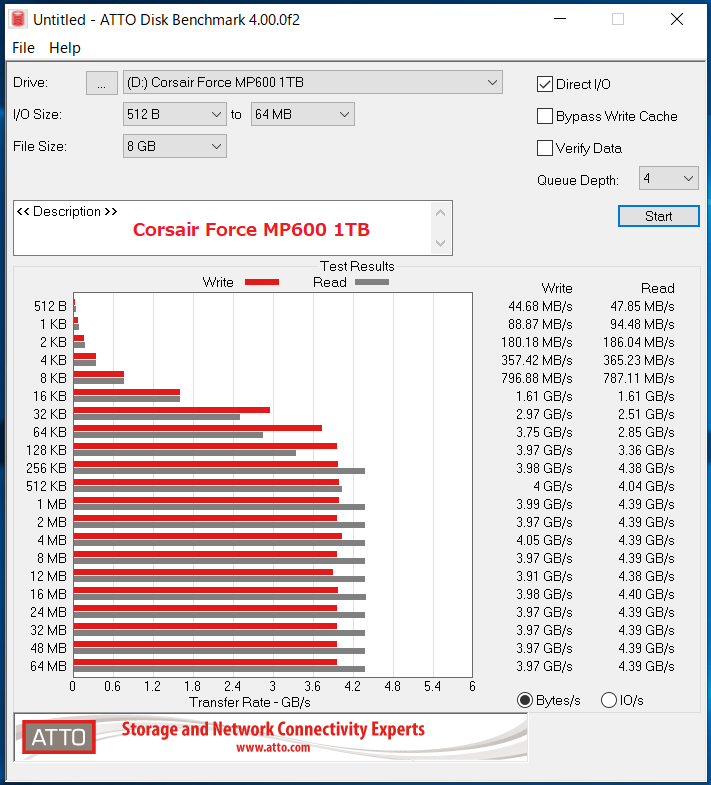This screenshot has height=785, width=711.
Task: Click the 4.40 GB/s read value
Action: (646, 594)
